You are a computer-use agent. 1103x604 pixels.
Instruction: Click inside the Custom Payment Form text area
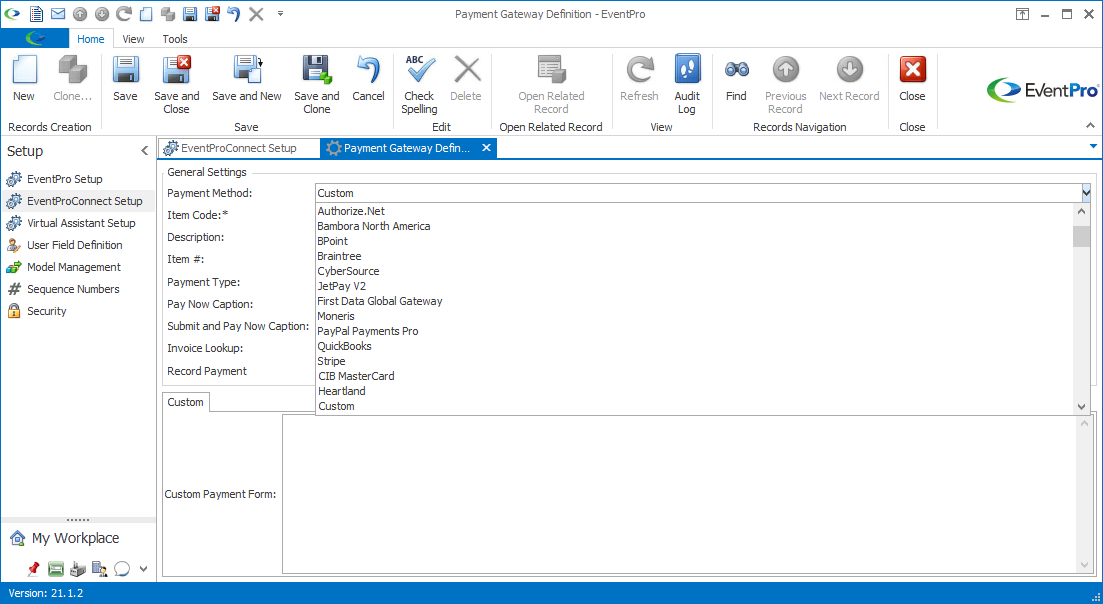(x=680, y=494)
